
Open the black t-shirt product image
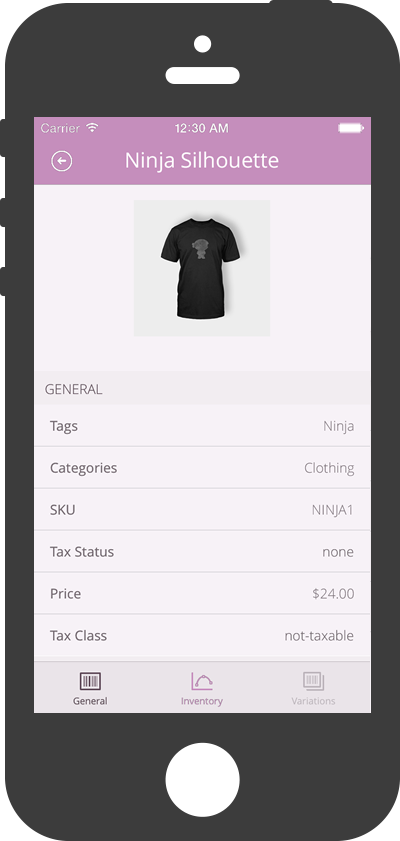[202, 268]
